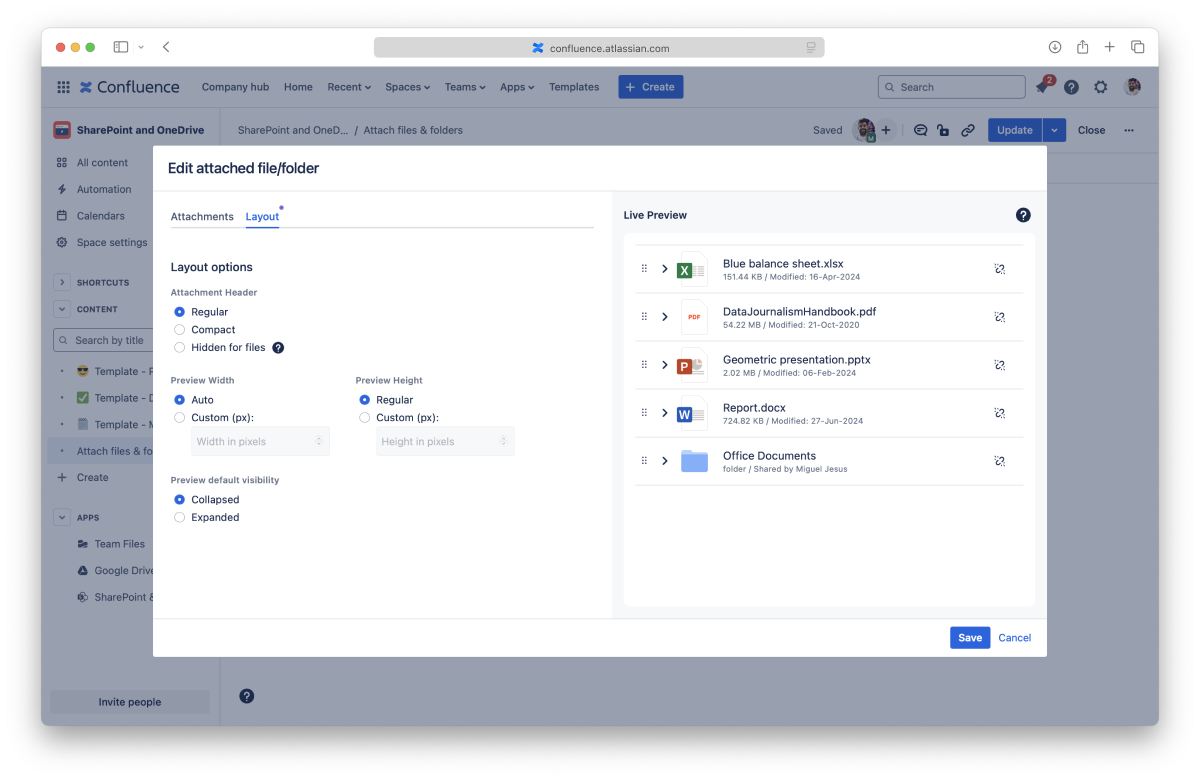Expand the Blue balance sheet.xlsx preview row
Viewport: 1200px width, 781px height.
coord(665,269)
